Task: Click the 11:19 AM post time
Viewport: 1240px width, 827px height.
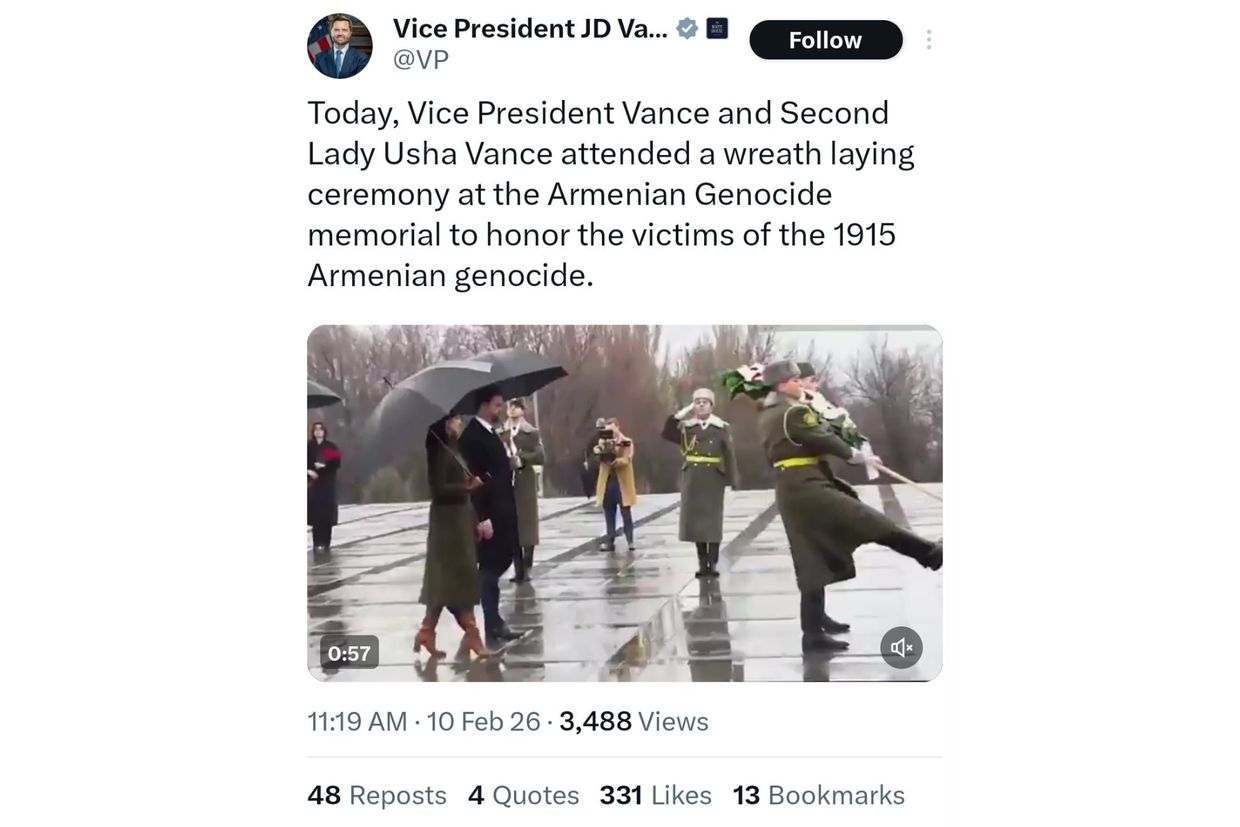Action: 357,722
